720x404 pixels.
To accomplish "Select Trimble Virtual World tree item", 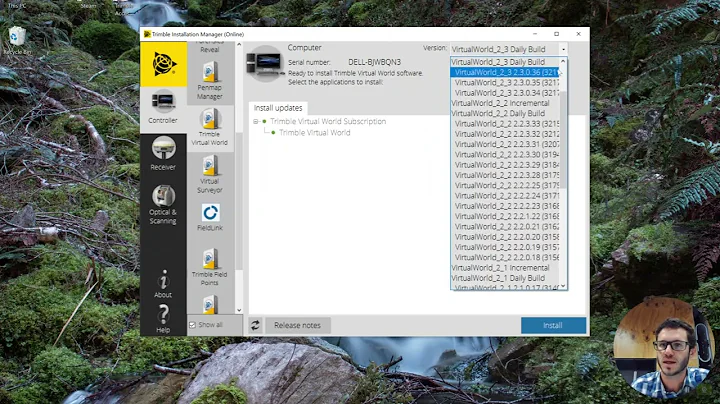I will [315, 132].
